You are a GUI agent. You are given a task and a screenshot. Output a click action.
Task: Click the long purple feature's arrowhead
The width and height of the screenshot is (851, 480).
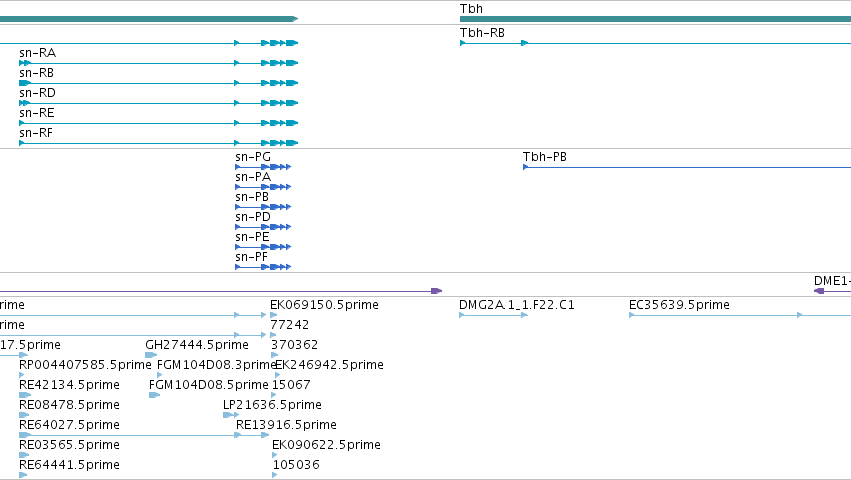(x=436, y=291)
